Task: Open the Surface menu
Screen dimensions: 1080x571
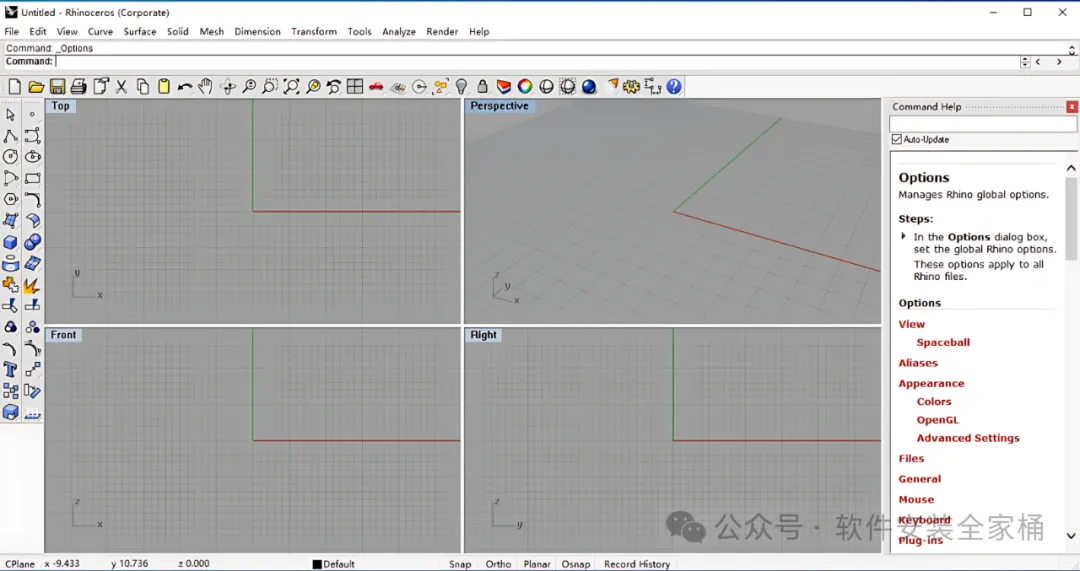Action: point(140,32)
